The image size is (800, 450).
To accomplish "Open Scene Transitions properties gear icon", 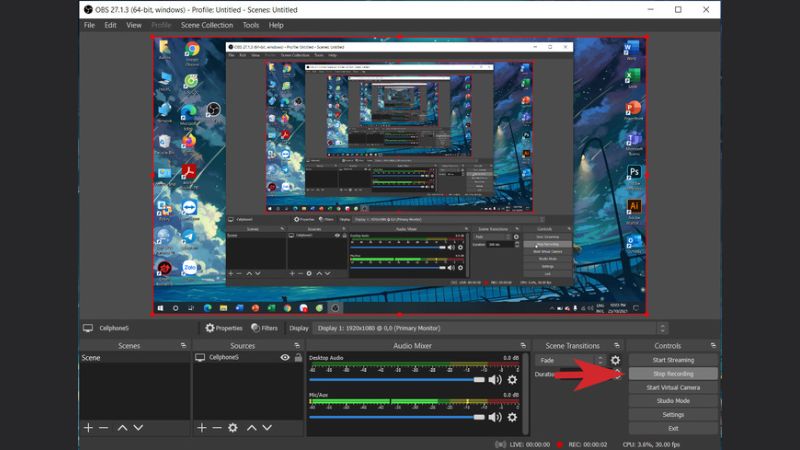I will [615, 360].
